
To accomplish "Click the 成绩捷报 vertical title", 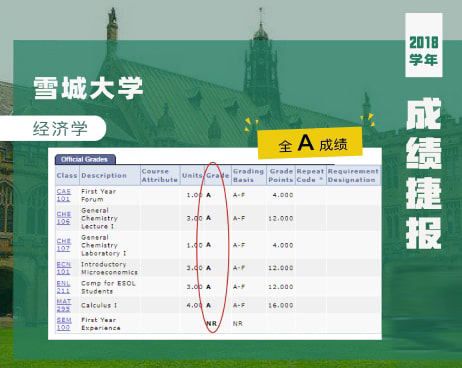I will (424, 173).
